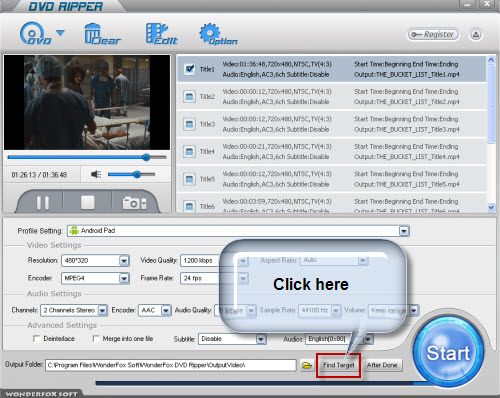Check the Title5 checkbox

point(189,179)
